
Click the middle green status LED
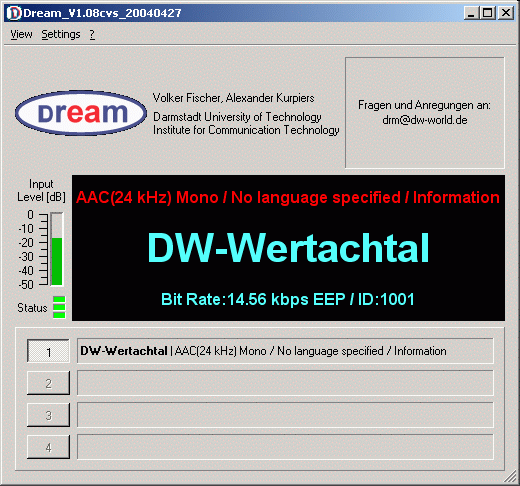coord(59,307)
